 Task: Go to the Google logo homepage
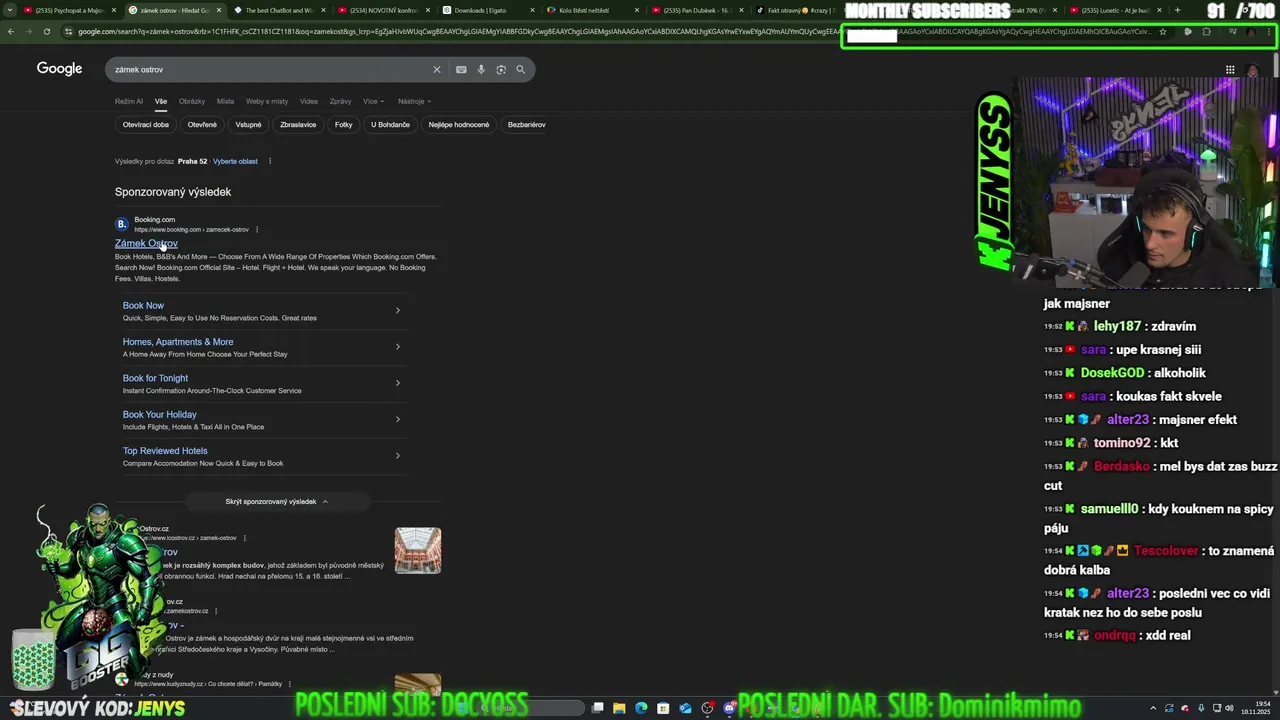tap(59, 69)
